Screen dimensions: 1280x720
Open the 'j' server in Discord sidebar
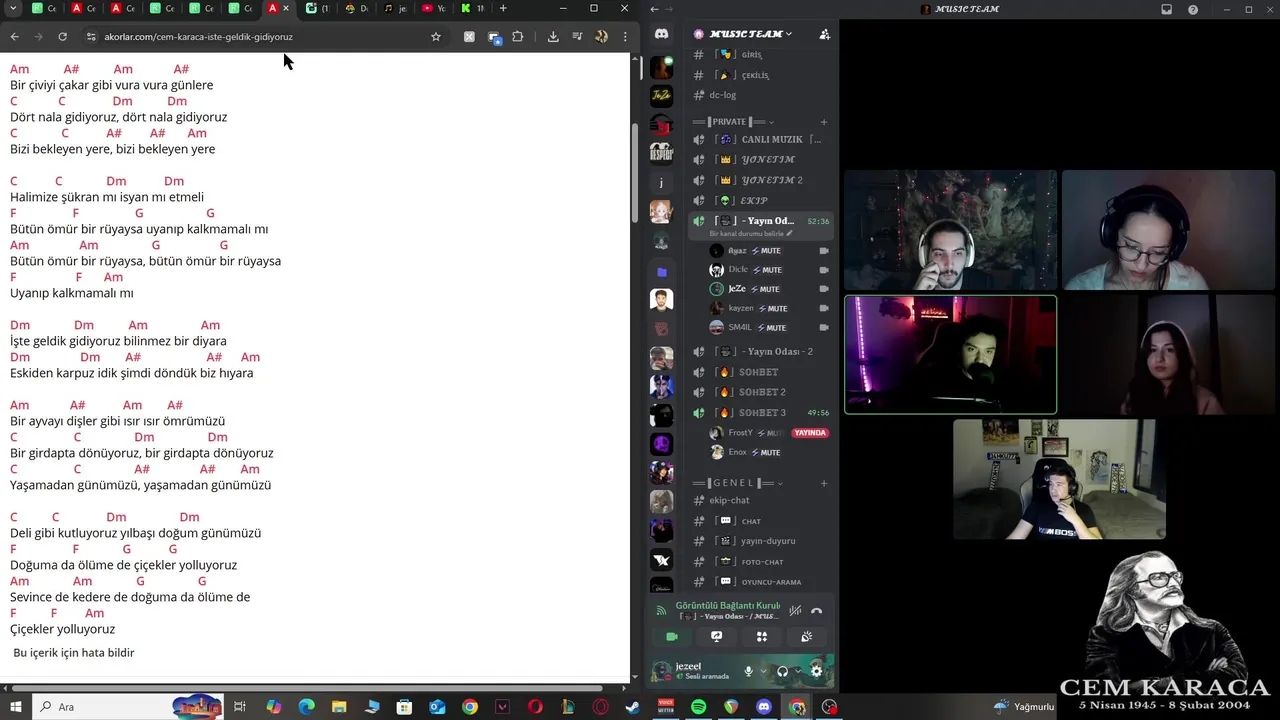[661, 183]
